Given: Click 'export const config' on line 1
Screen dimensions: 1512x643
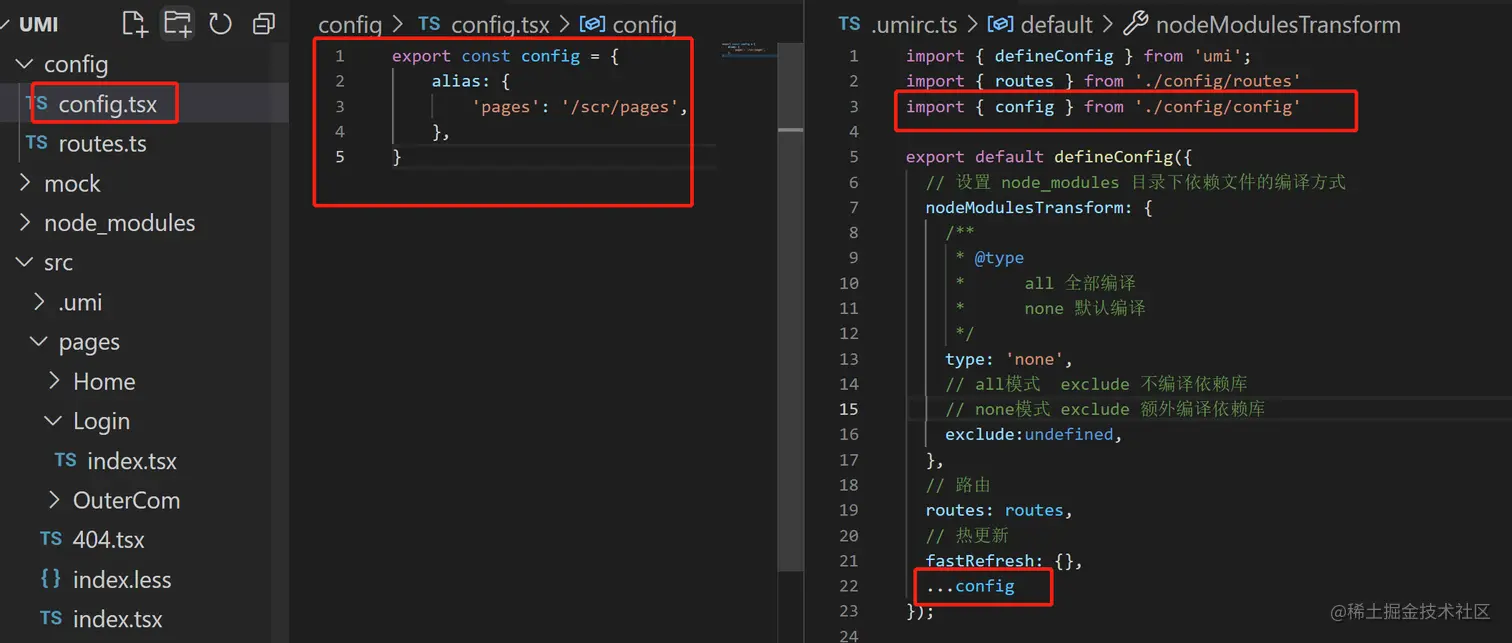Looking at the screenshot, I should pyautogui.click(x=486, y=56).
